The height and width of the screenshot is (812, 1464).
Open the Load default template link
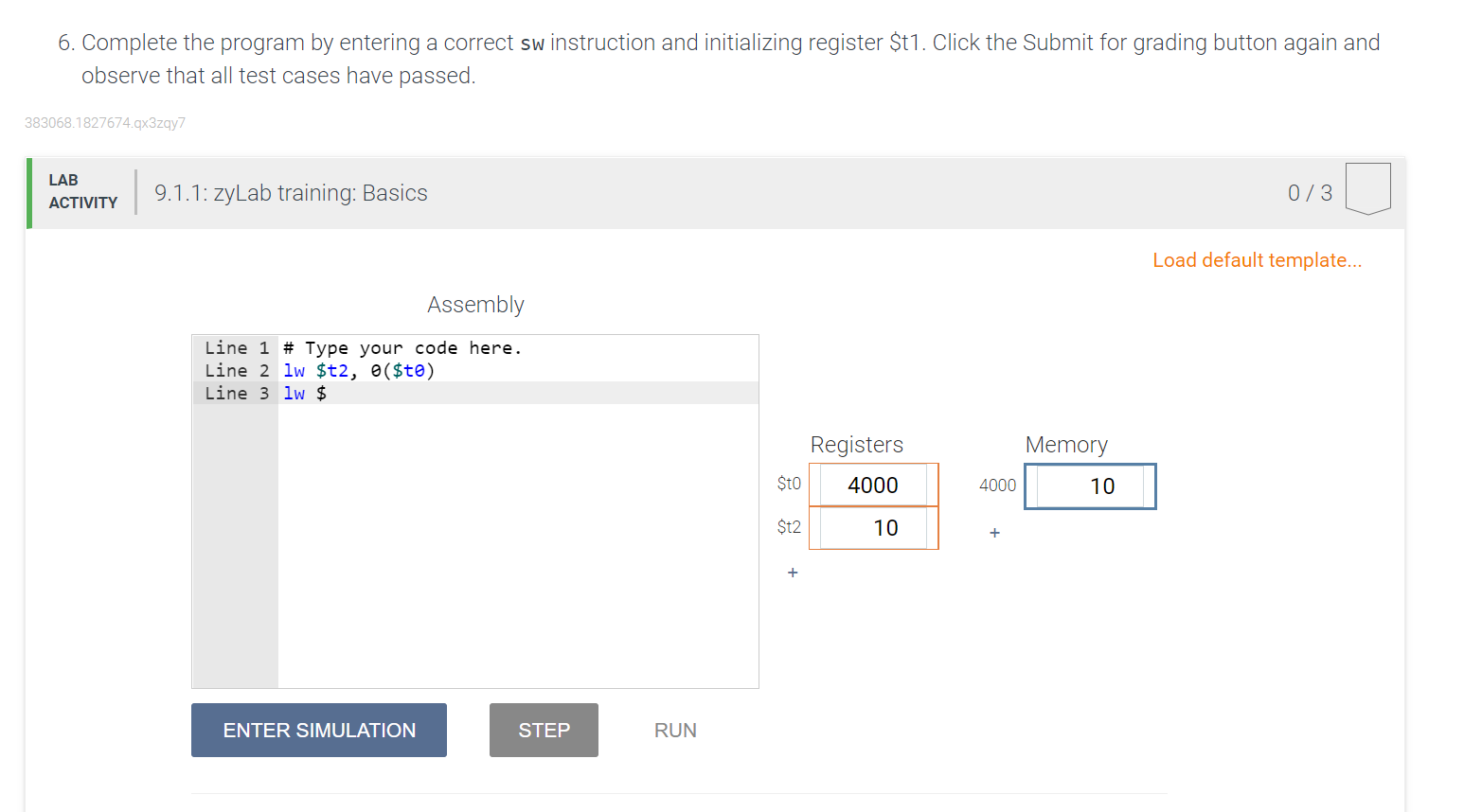point(1257,259)
